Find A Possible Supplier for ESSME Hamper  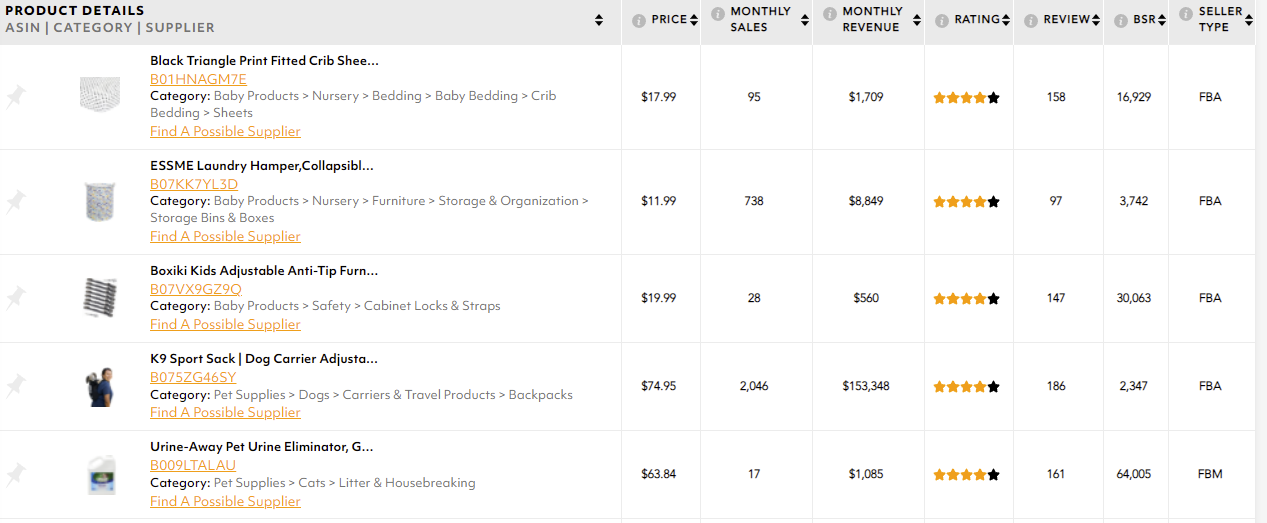click(225, 236)
